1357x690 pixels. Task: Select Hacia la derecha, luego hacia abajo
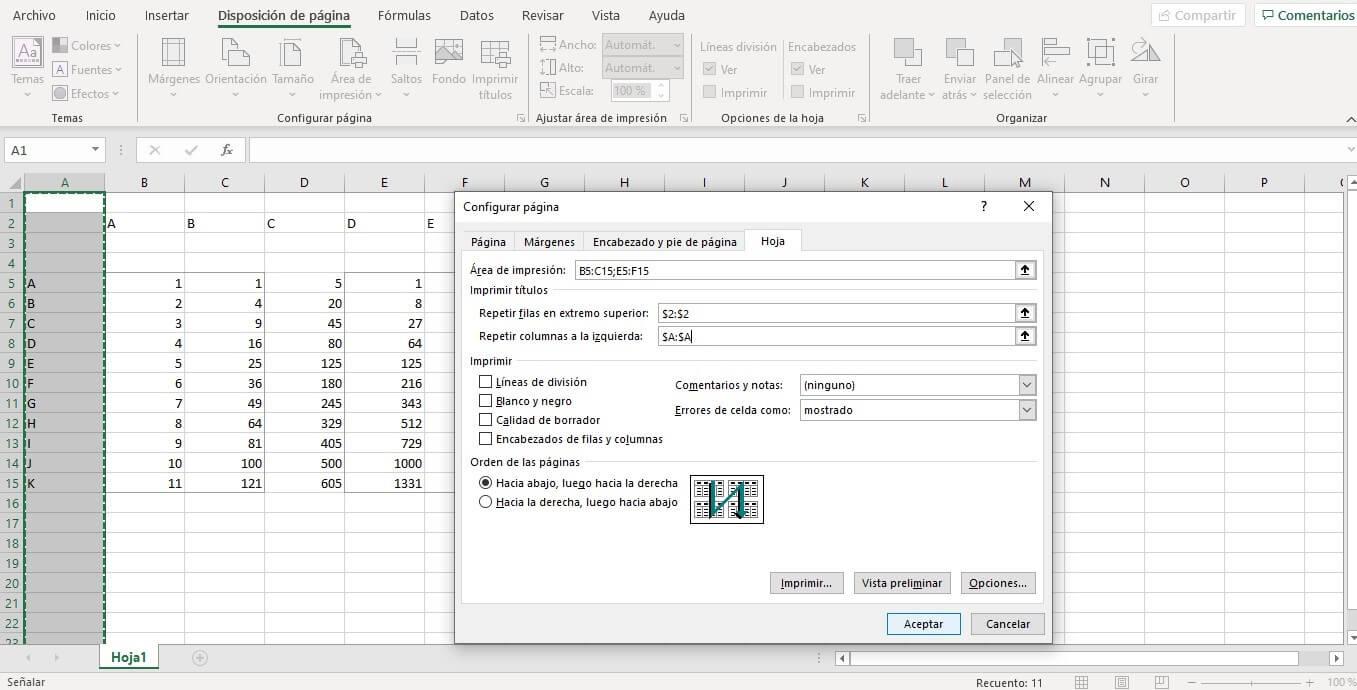coord(486,502)
